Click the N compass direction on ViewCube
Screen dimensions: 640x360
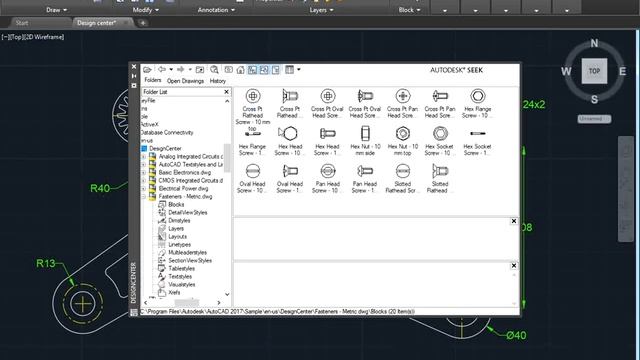point(594,43)
